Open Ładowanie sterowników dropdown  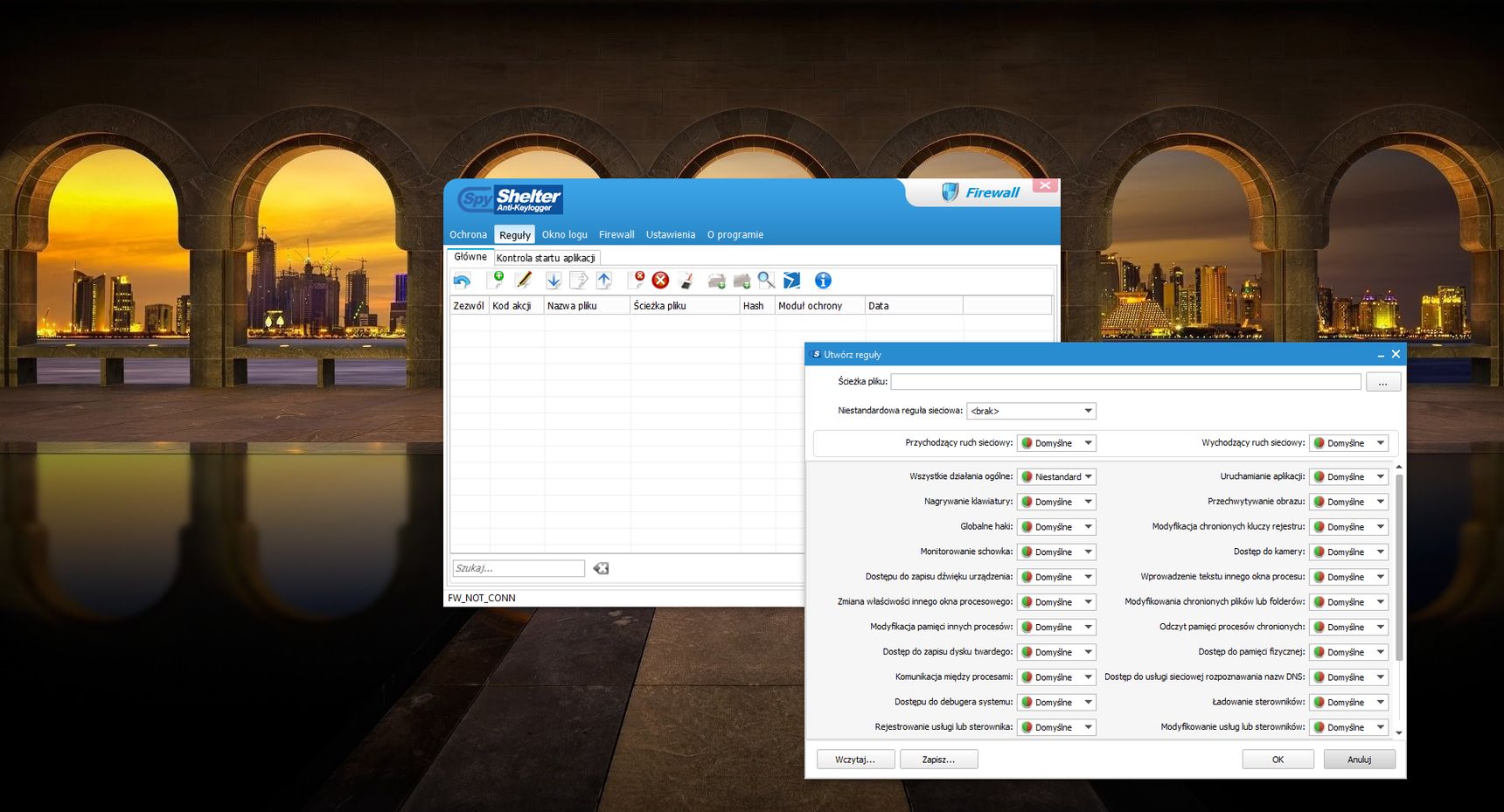tap(1348, 703)
